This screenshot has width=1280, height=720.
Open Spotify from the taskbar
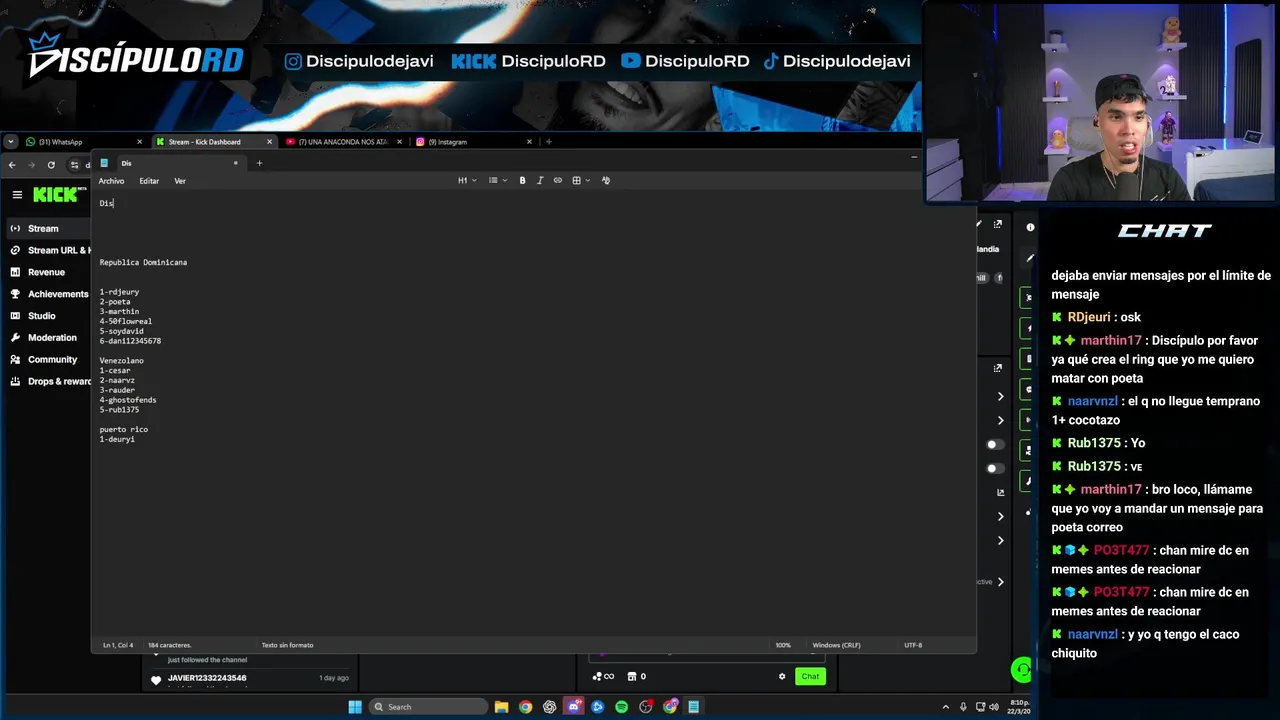click(x=622, y=707)
